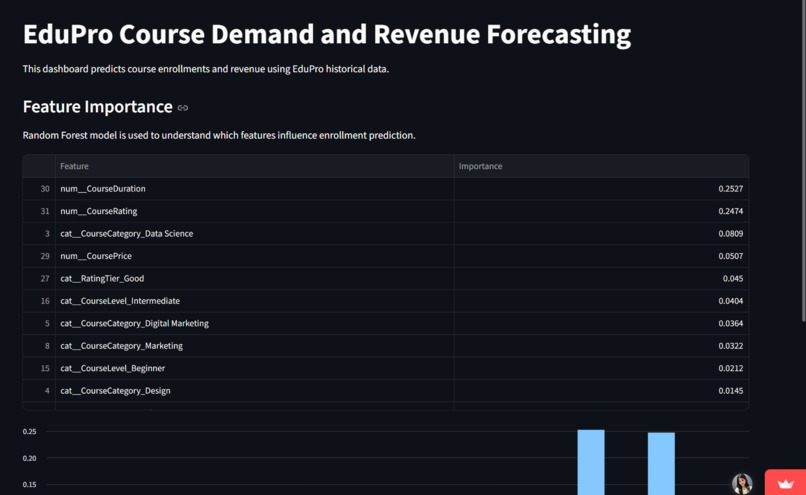Click the tallest blue bar in the chart
Viewport: 806px width, 495px height.
tap(591, 462)
